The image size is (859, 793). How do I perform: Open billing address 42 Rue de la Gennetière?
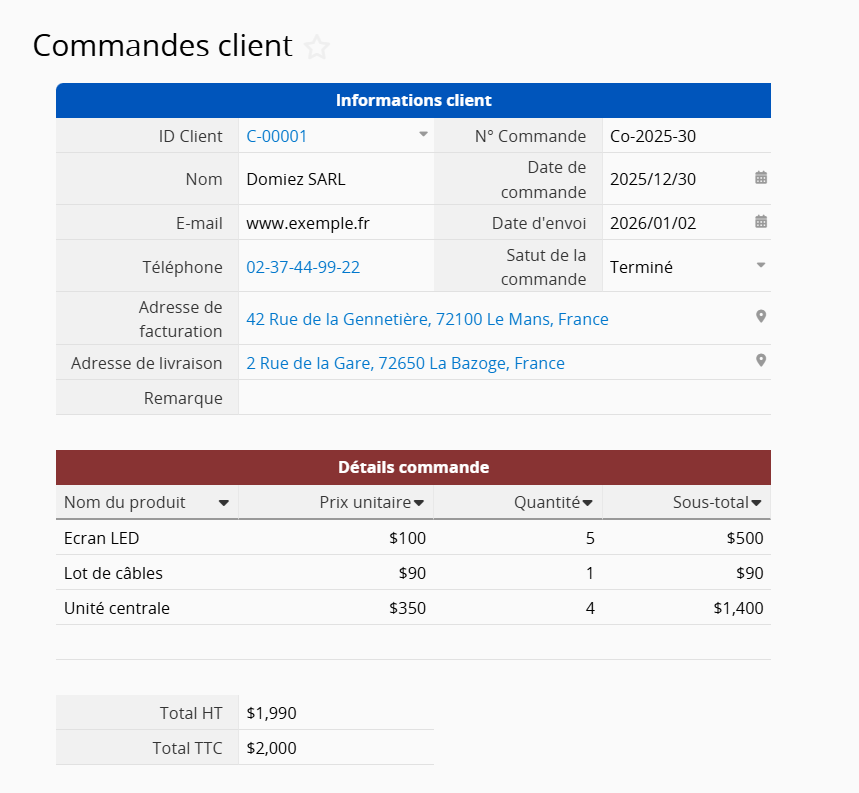pos(427,319)
